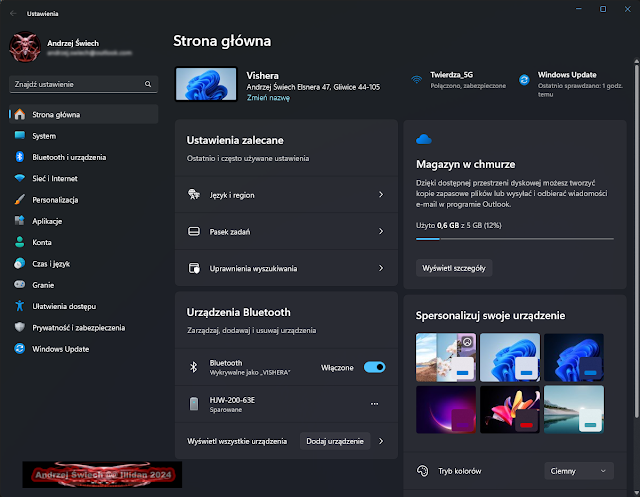Image resolution: width=640 pixels, height=497 pixels.
Task: Click the HJW-200-63E device icon
Action: coord(194,404)
